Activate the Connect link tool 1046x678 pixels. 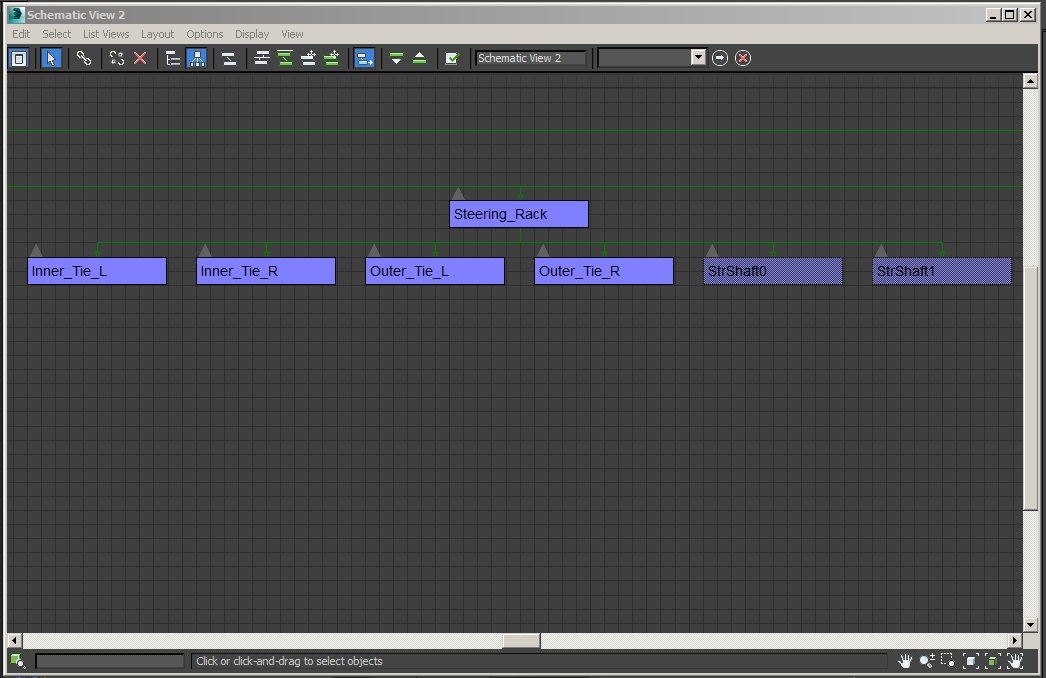tap(84, 58)
